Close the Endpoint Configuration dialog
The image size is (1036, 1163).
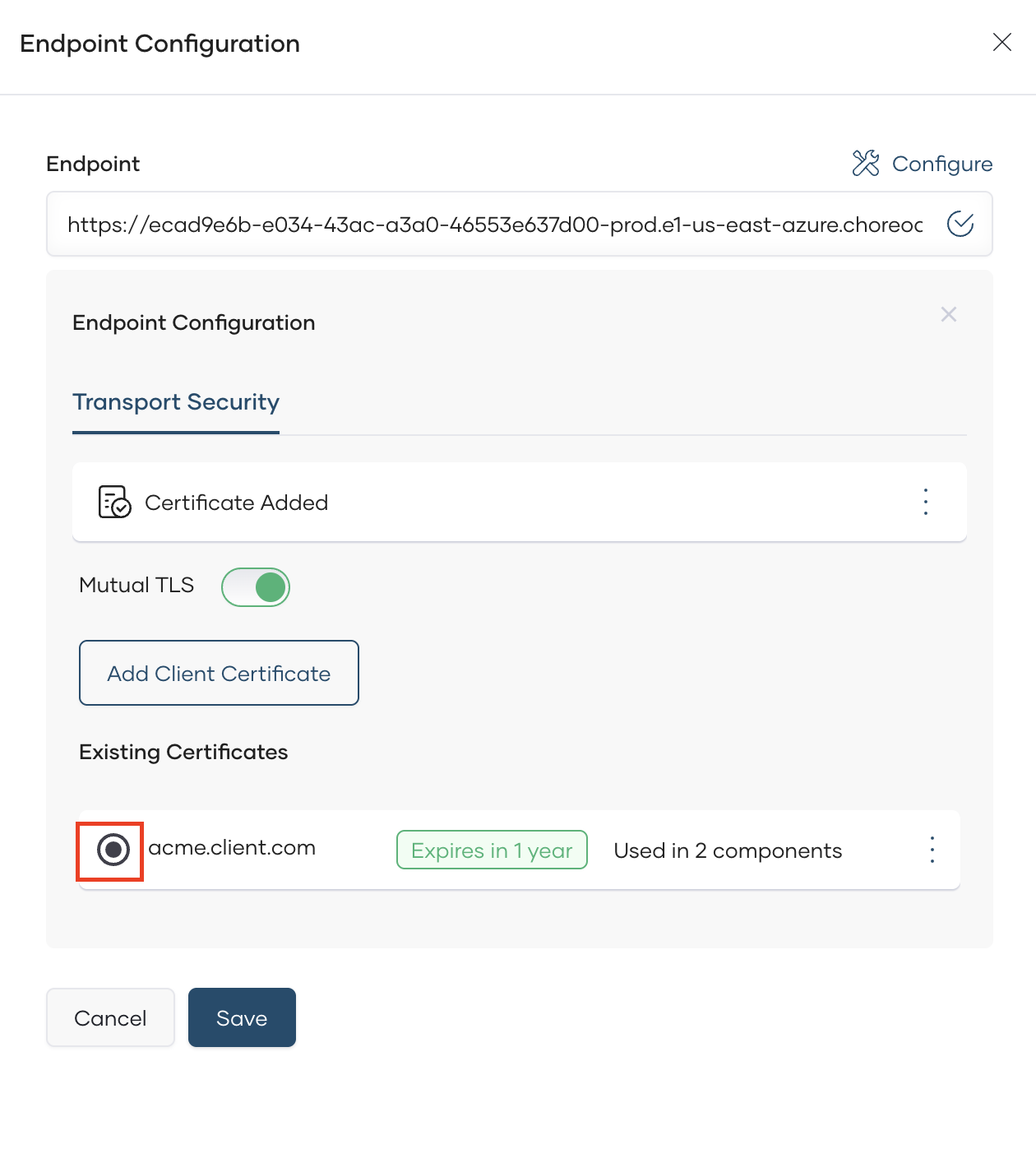(1001, 43)
